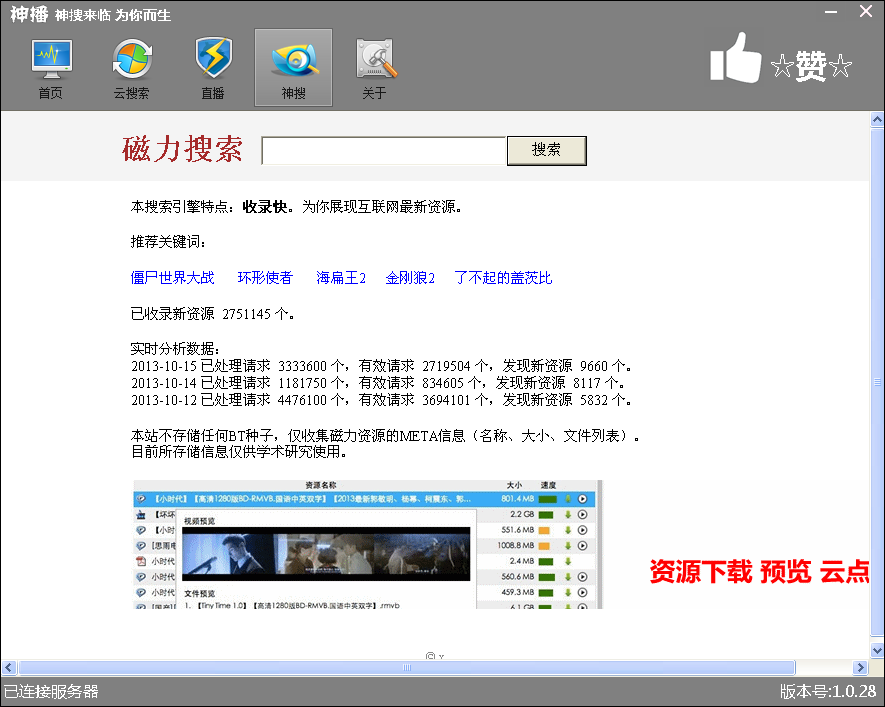Open the 云搜索 cloud search icon

click(131, 68)
